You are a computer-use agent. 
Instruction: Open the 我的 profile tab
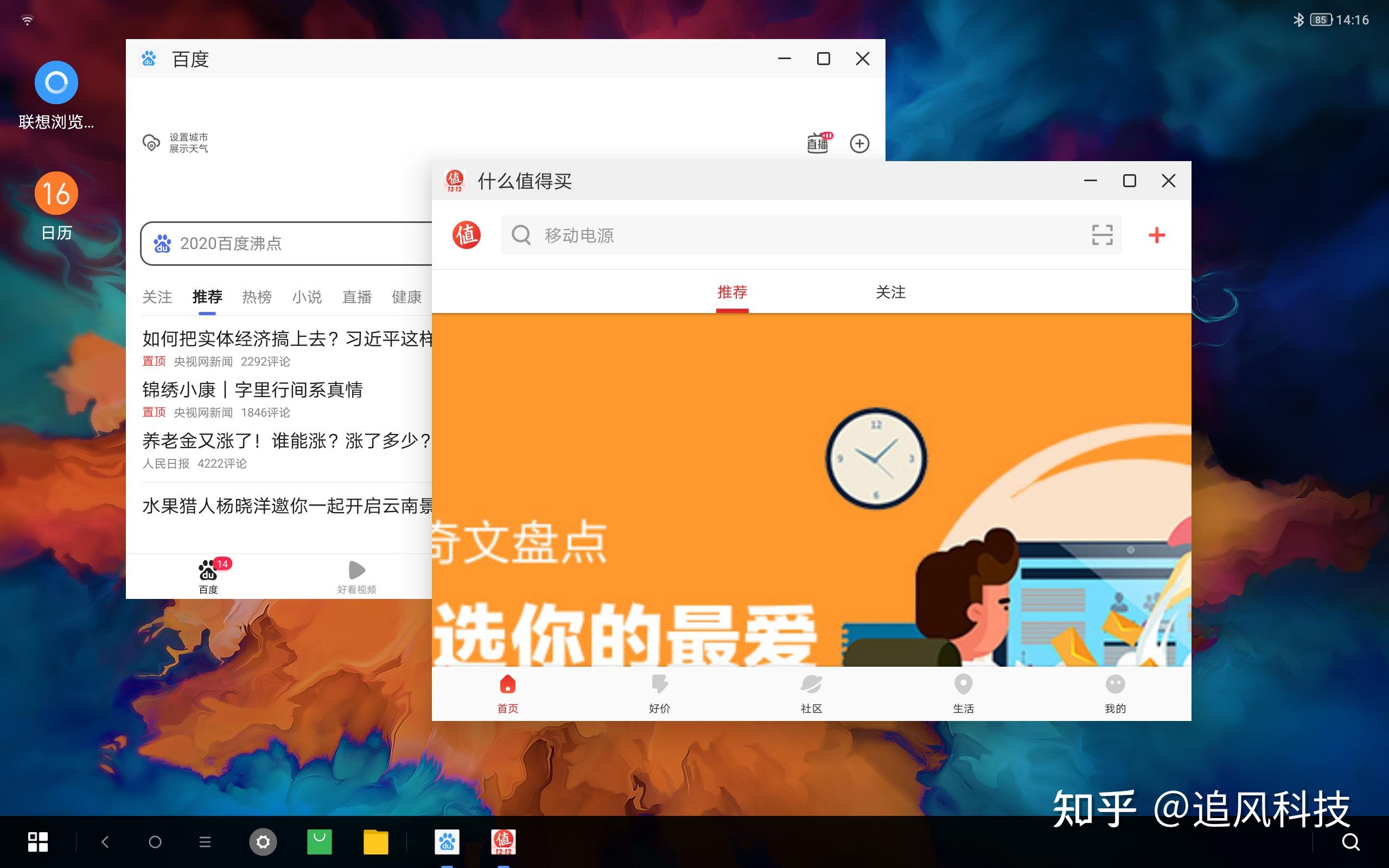click(1115, 693)
